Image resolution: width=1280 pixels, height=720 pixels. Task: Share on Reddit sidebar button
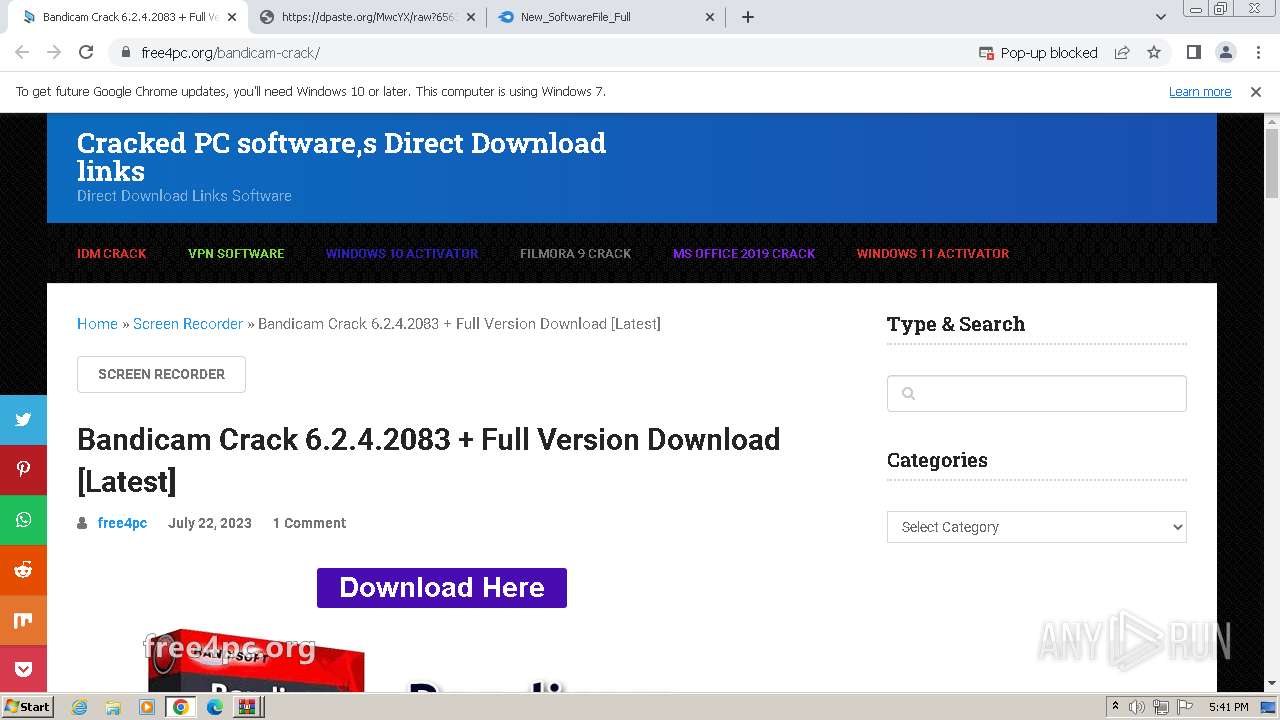click(23, 570)
